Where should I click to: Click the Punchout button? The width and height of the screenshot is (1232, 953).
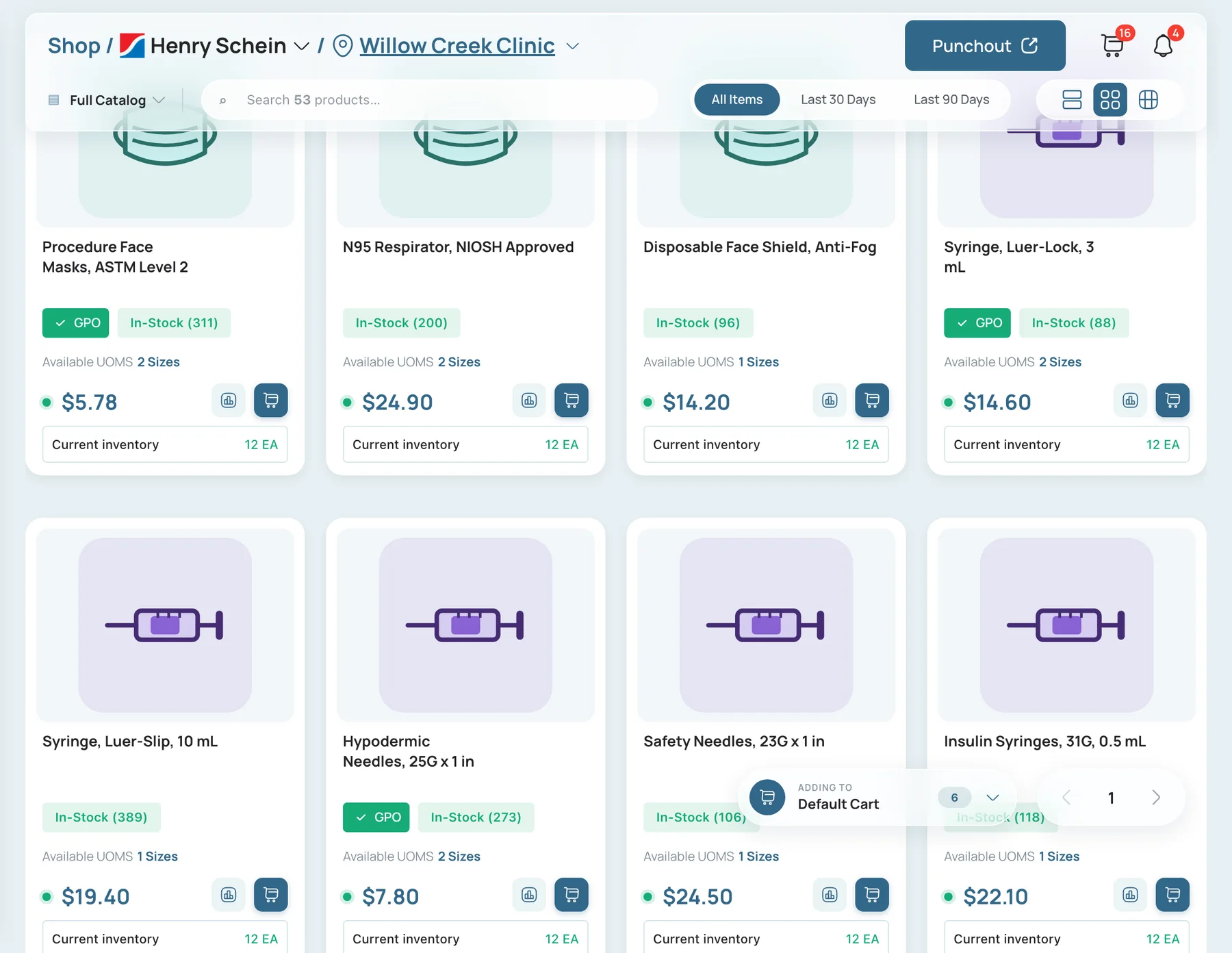point(985,46)
